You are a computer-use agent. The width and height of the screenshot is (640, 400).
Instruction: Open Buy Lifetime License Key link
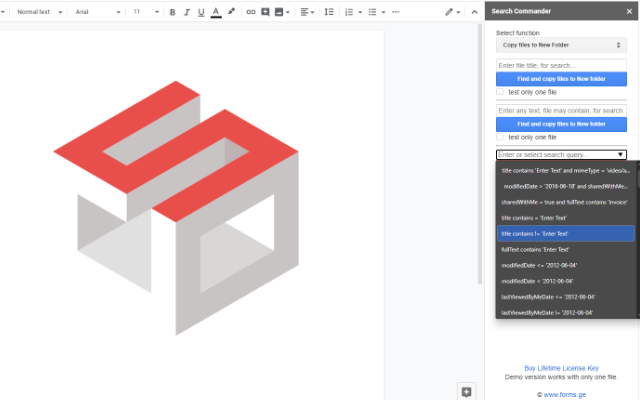pyautogui.click(x=561, y=368)
